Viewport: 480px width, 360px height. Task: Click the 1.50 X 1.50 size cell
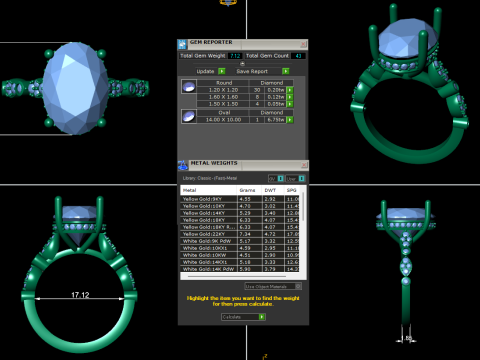[x=223, y=104]
